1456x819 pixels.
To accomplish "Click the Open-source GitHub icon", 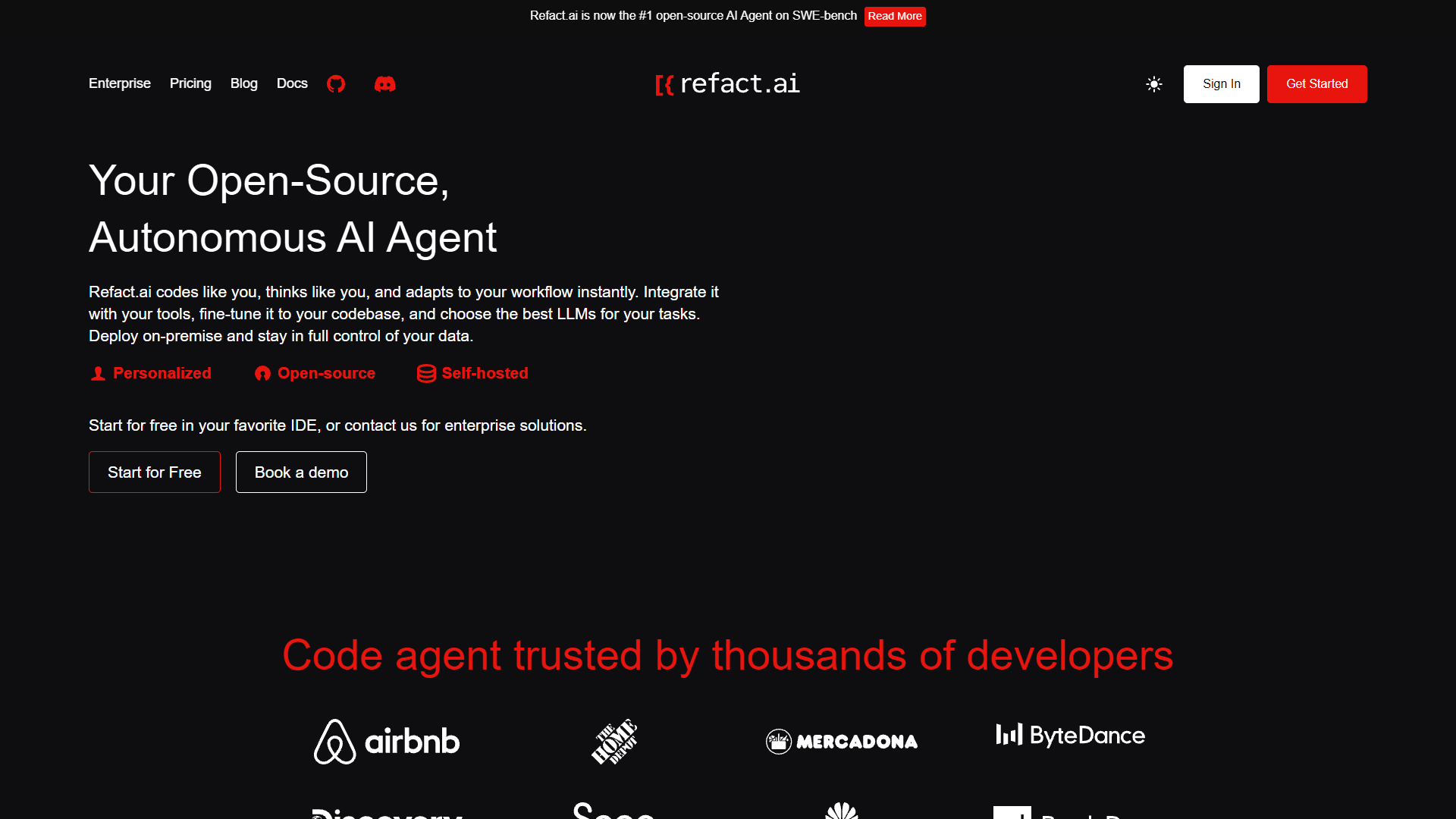I will coord(262,373).
